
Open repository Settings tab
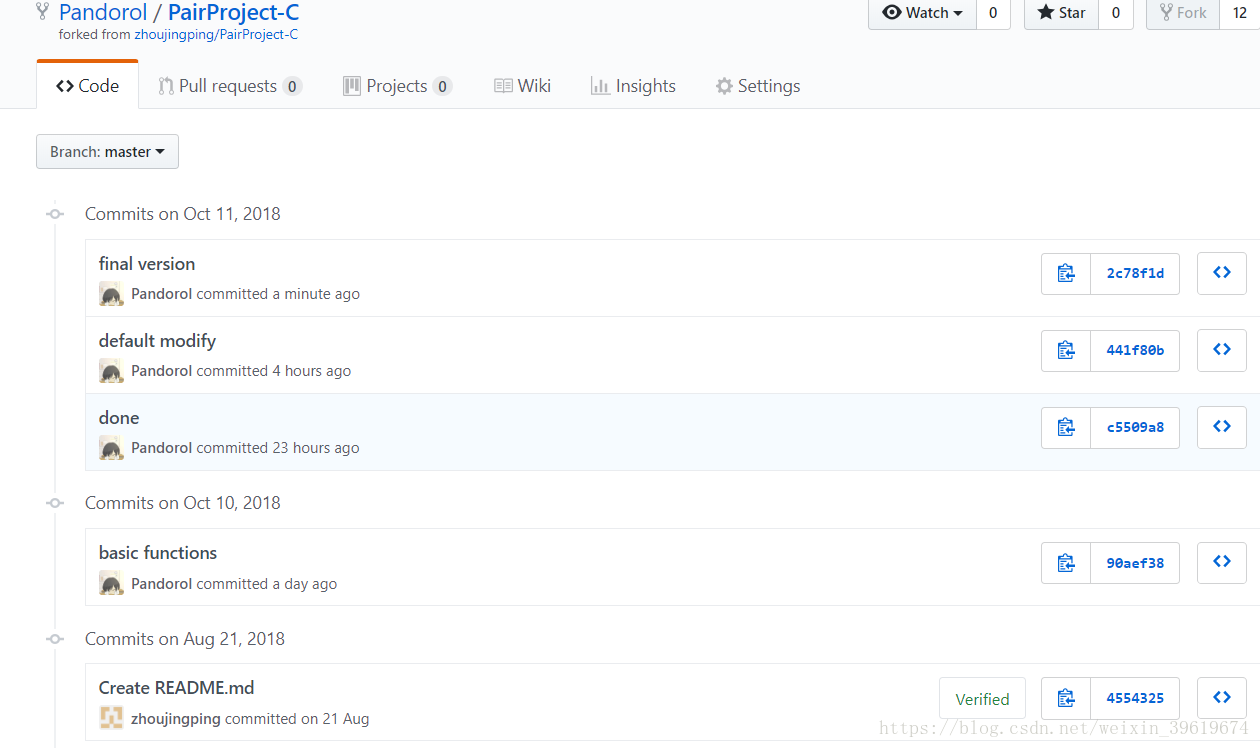(758, 86)
